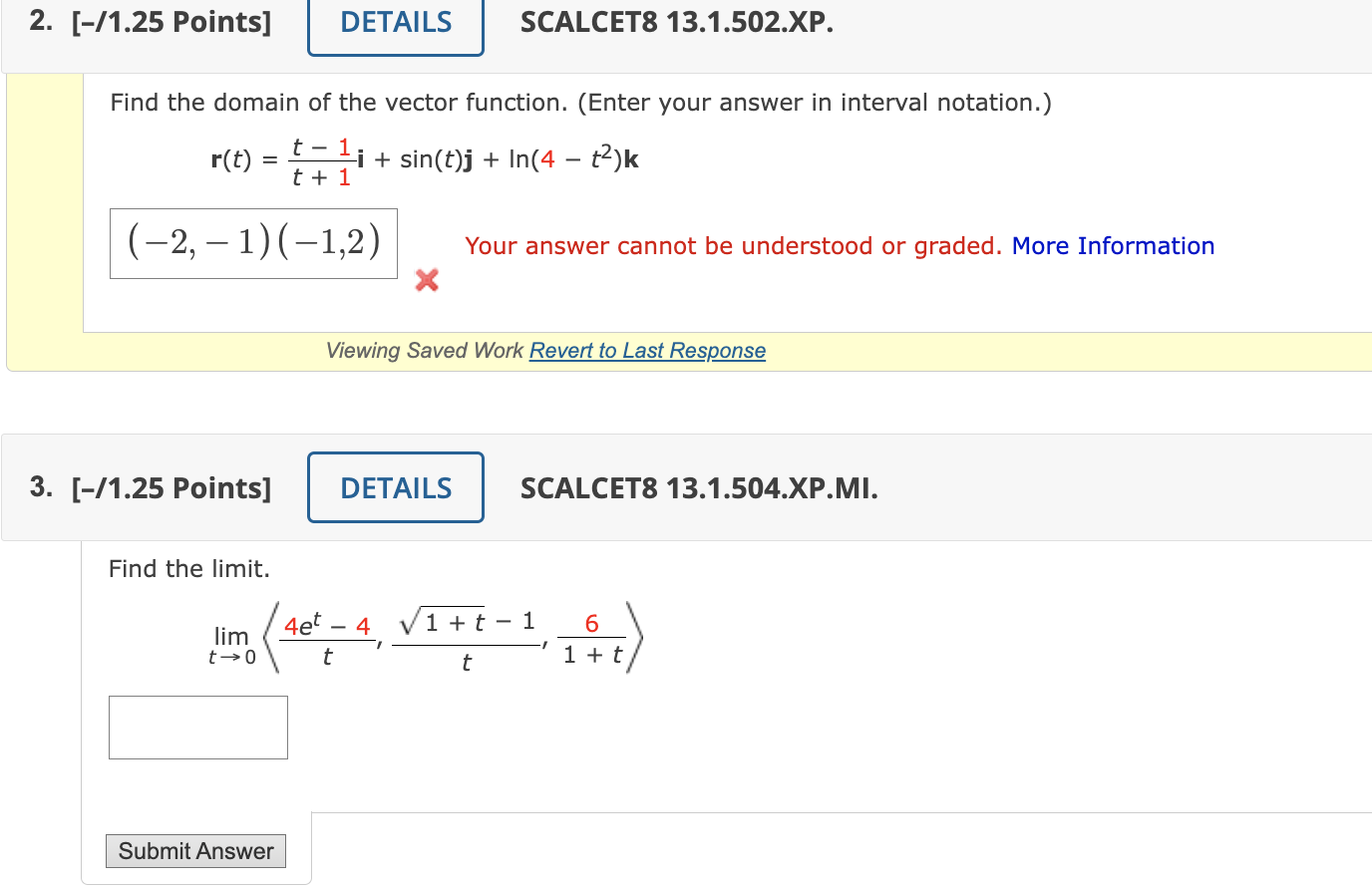Click the Viewing Saved Work text
1372x889 pixels.
click(x=424, y=351)
